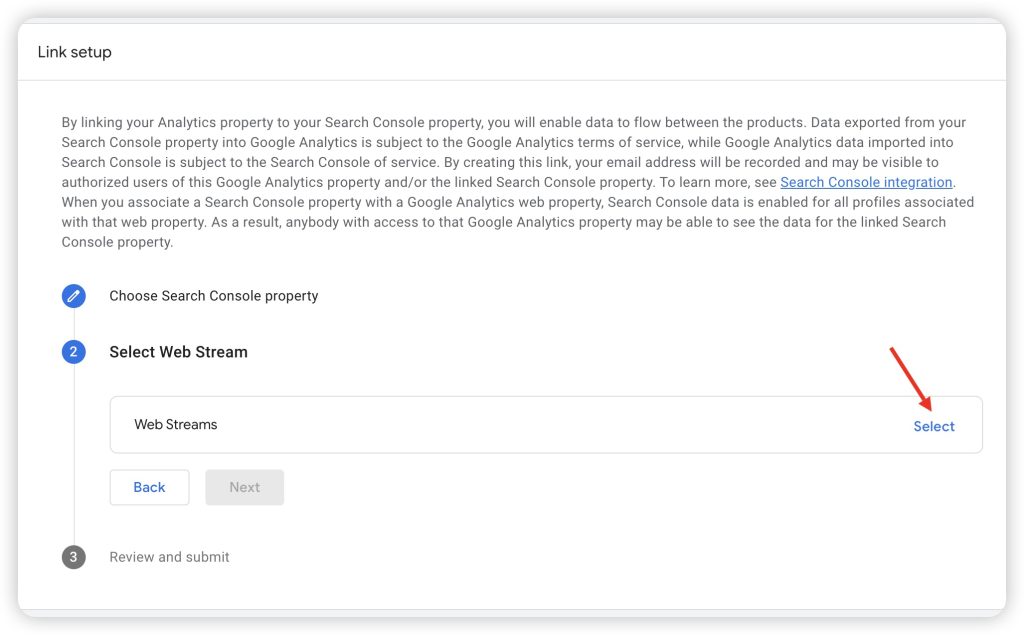Expand the Choose Search Console property step

point(214,296)
